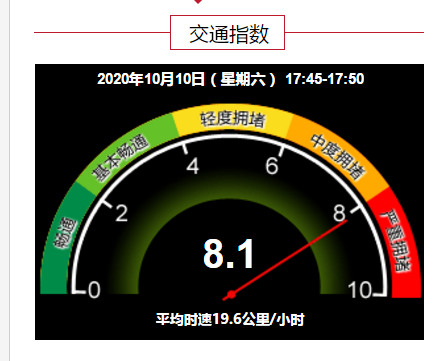Click the 交通指数 title box
435x361 pixels.
(x=227, y=33)
